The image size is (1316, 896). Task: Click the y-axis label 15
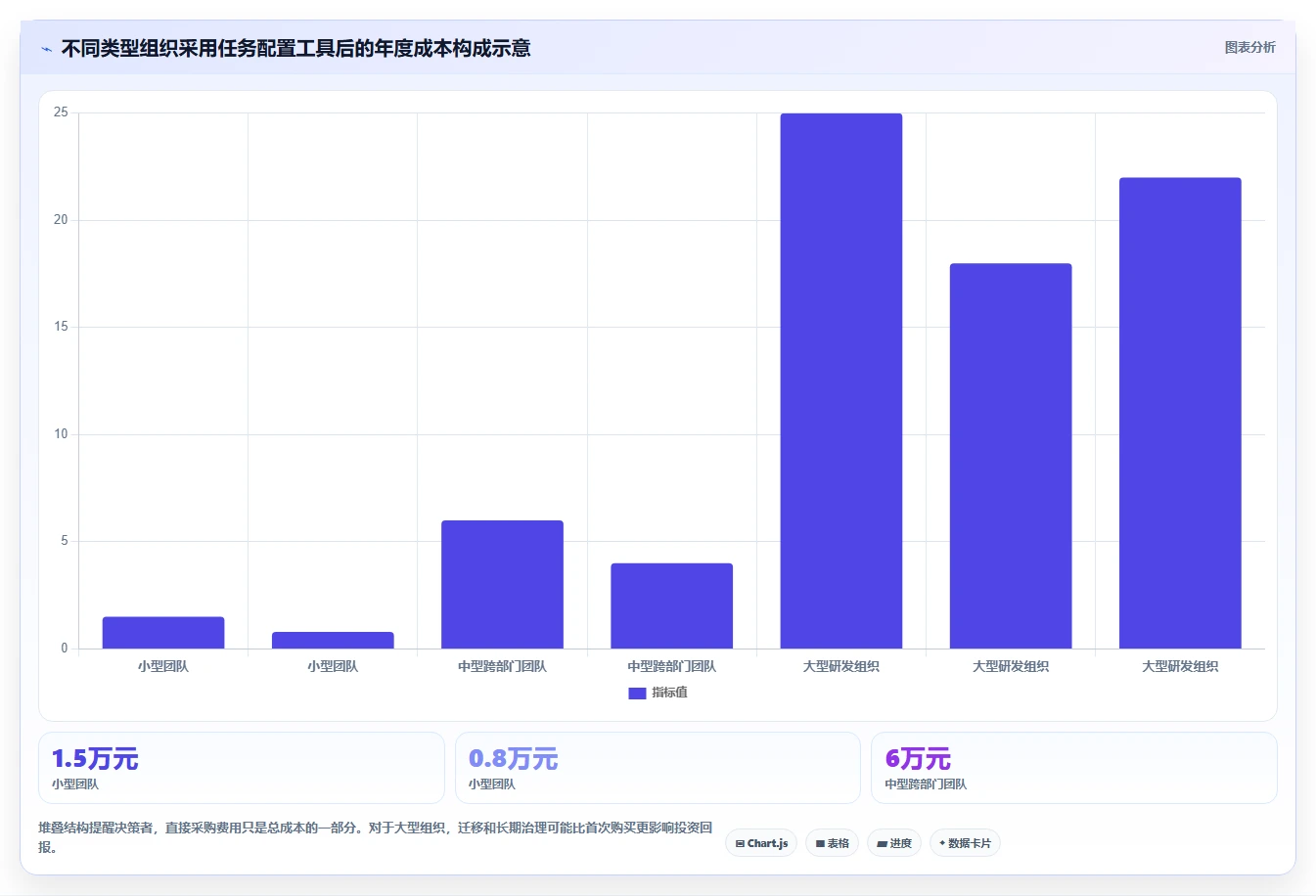tap(61, 327)
